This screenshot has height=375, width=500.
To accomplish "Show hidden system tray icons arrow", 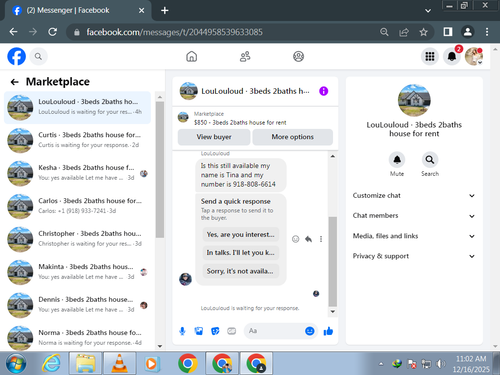I will (381, 364).
